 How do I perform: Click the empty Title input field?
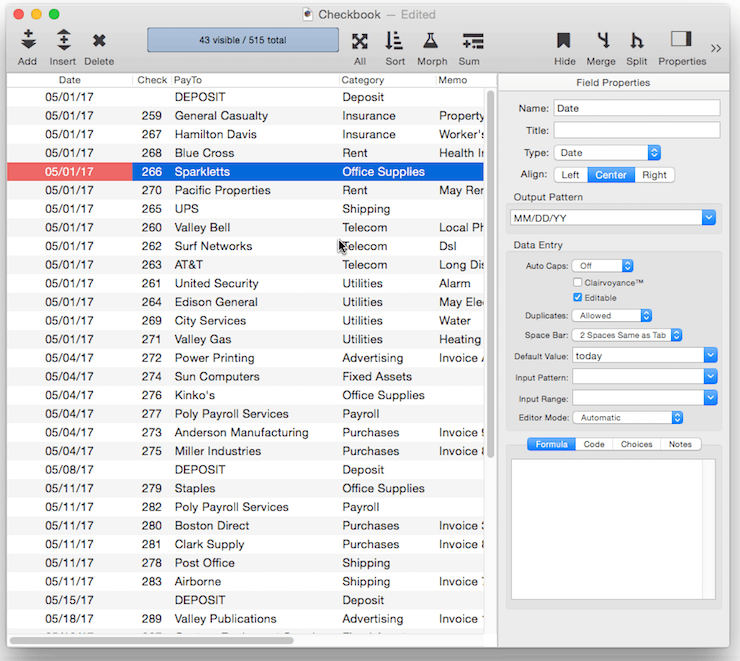tap(637, 130)
